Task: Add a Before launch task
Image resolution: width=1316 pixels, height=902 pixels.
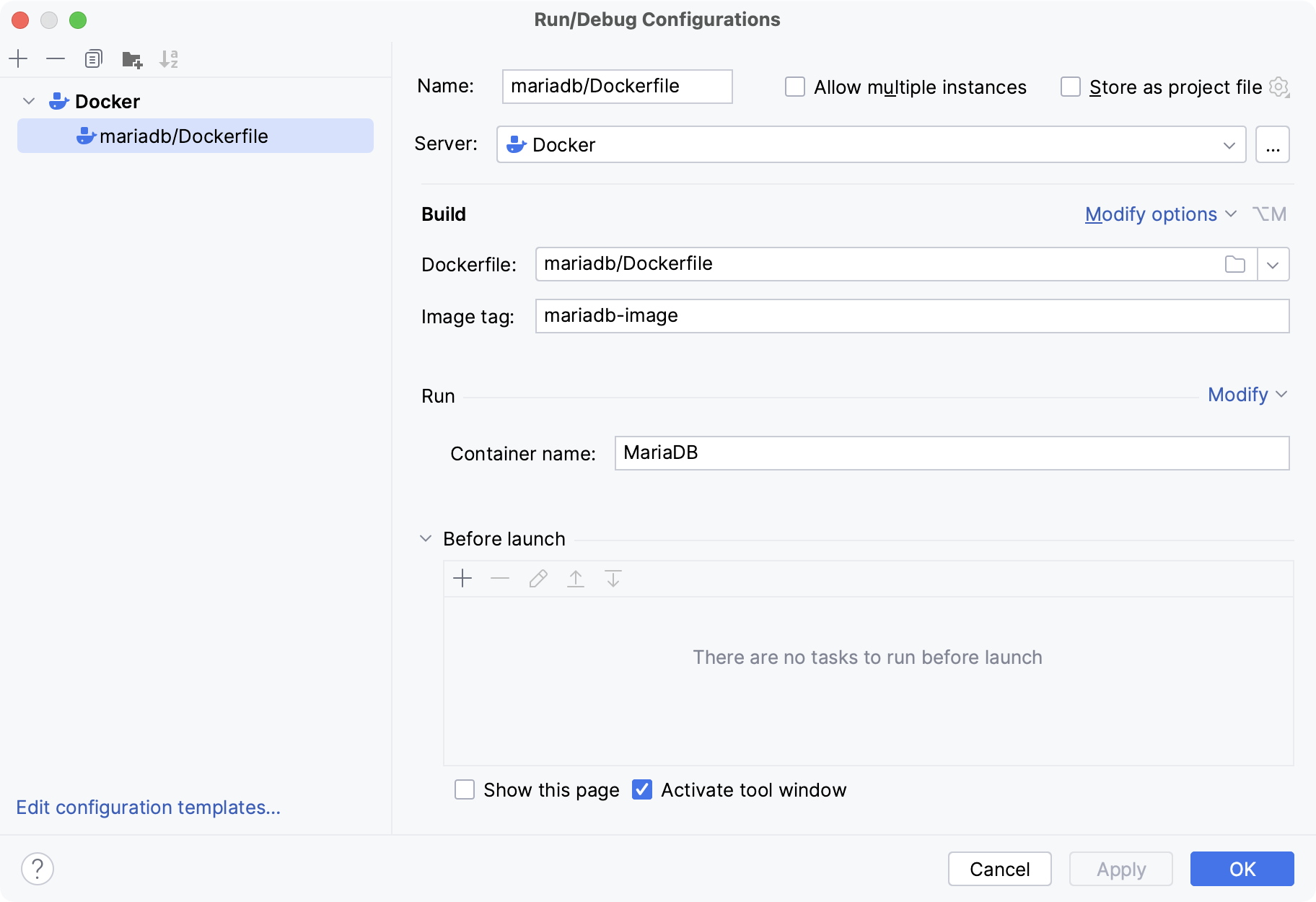Action: click(x=462, y=579)
